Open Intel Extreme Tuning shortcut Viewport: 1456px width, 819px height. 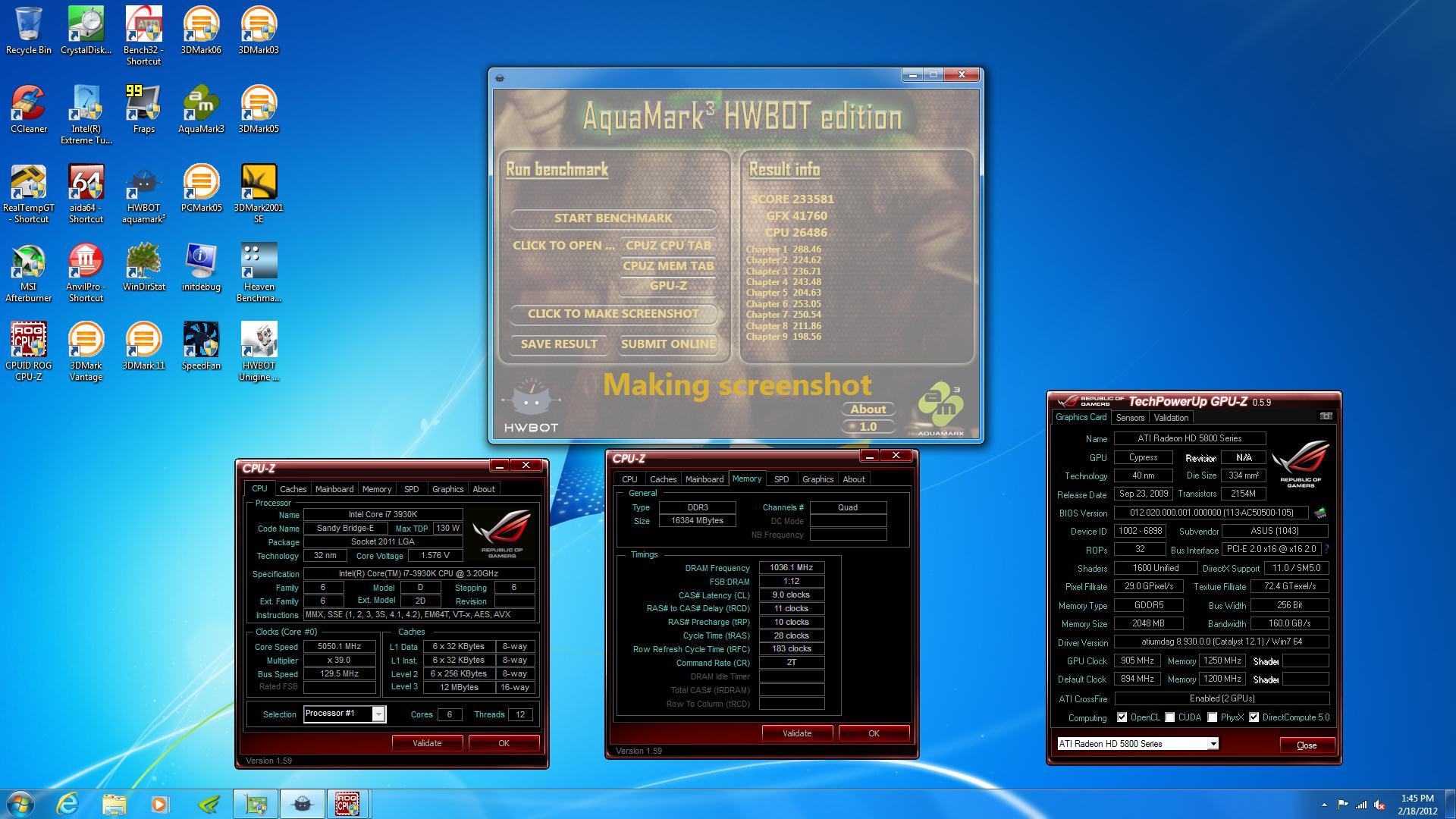pyautogui.click(x=86, y=115)
